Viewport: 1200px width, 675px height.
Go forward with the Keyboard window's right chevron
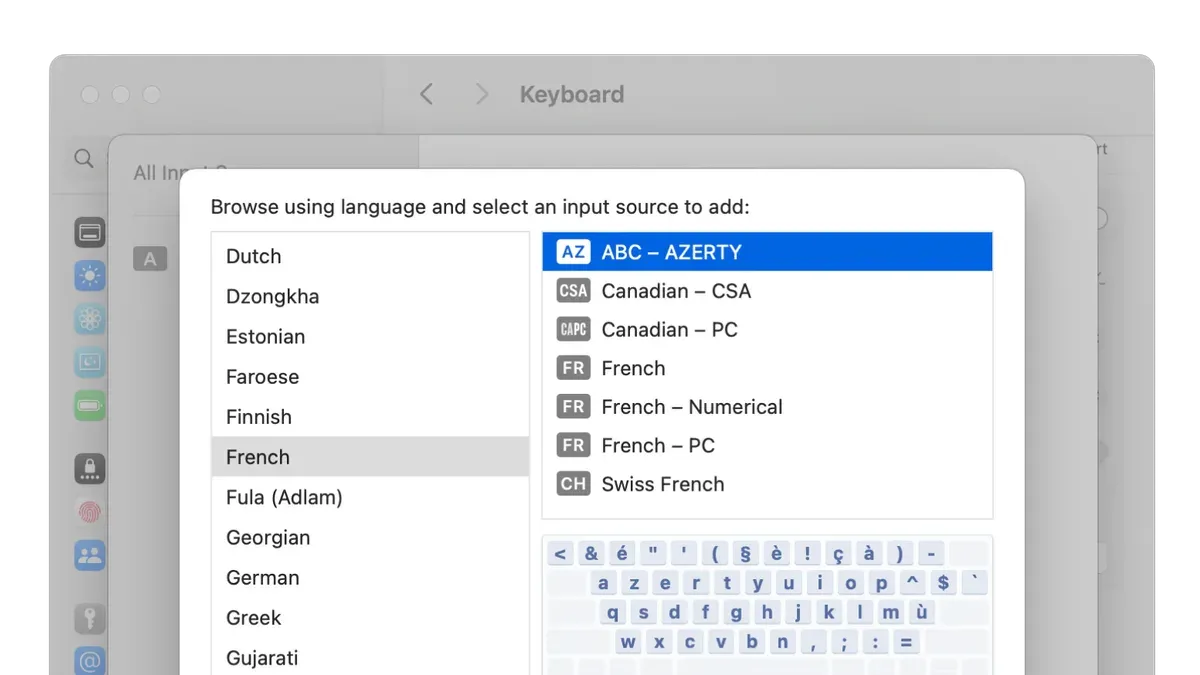(482, 94)
